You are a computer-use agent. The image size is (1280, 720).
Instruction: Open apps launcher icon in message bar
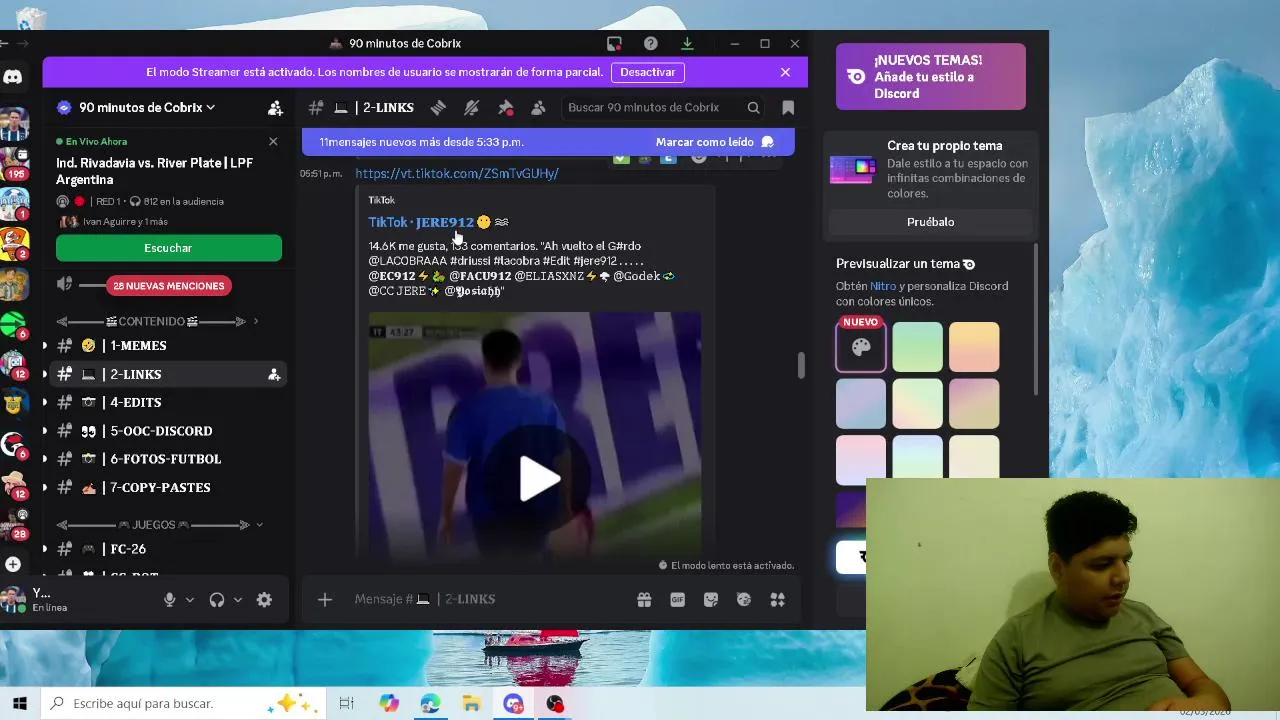tap(777, 599)
